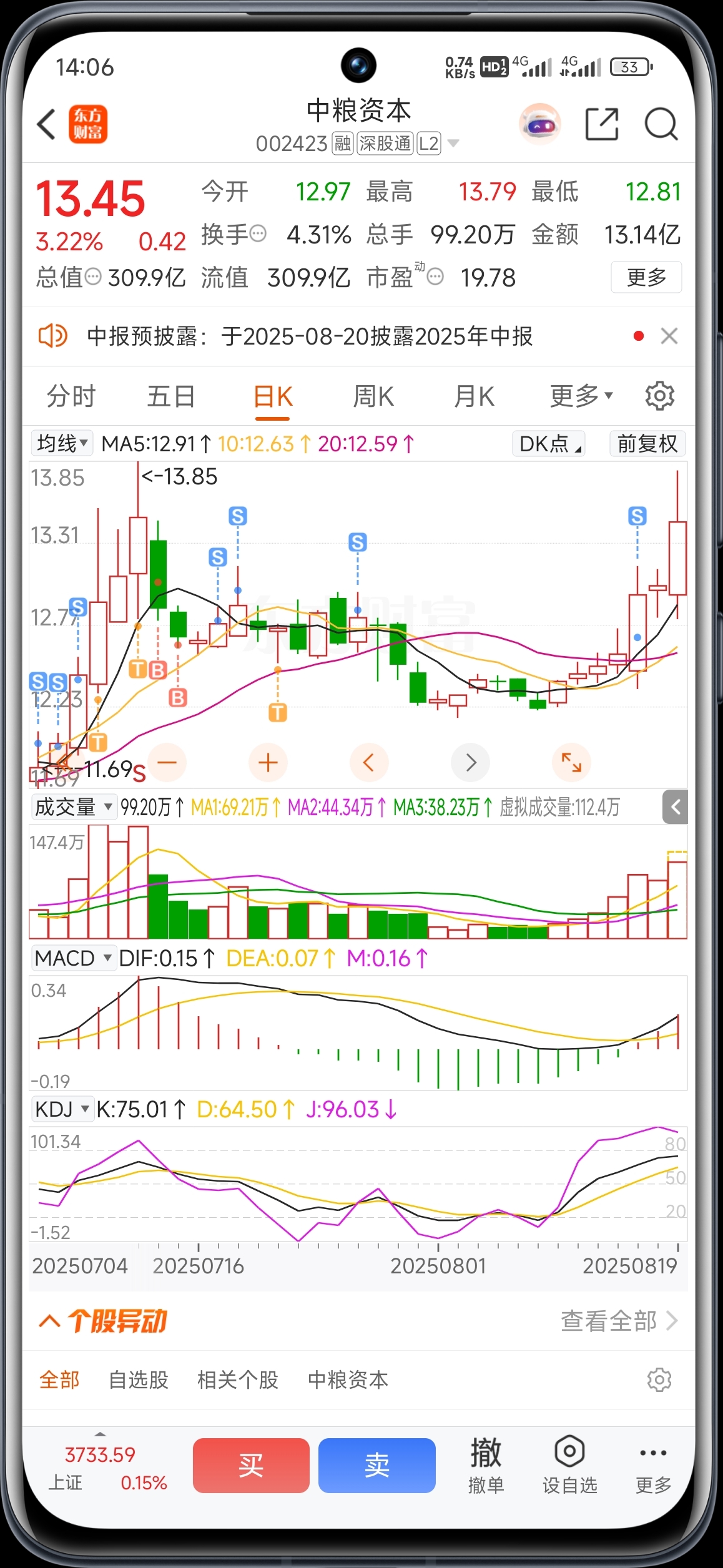Tap the B marker below 12.77 candles
723x1568 pixels.
178,697
